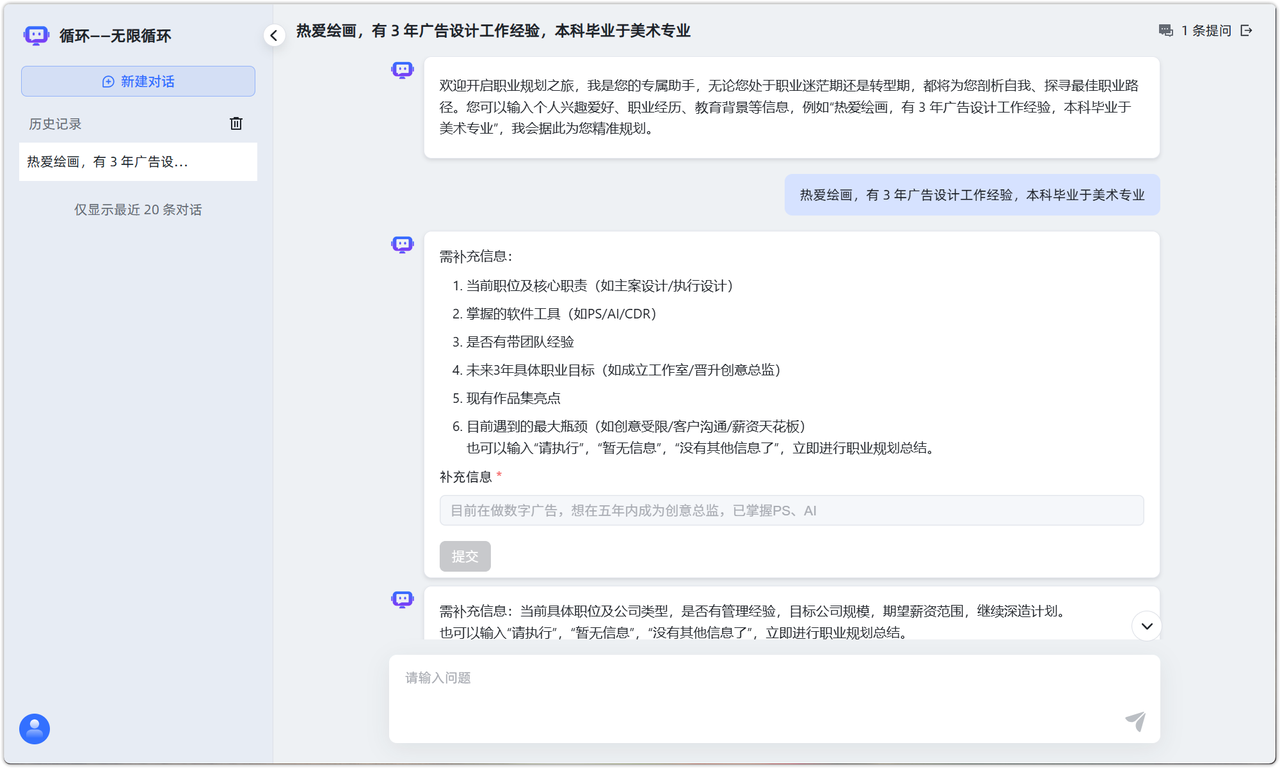The height and width of the screenshot is (768, 1280).
Task: Click bot avatar beside the 需补充信息 numbered list
Action: click(x=402, y=245)
